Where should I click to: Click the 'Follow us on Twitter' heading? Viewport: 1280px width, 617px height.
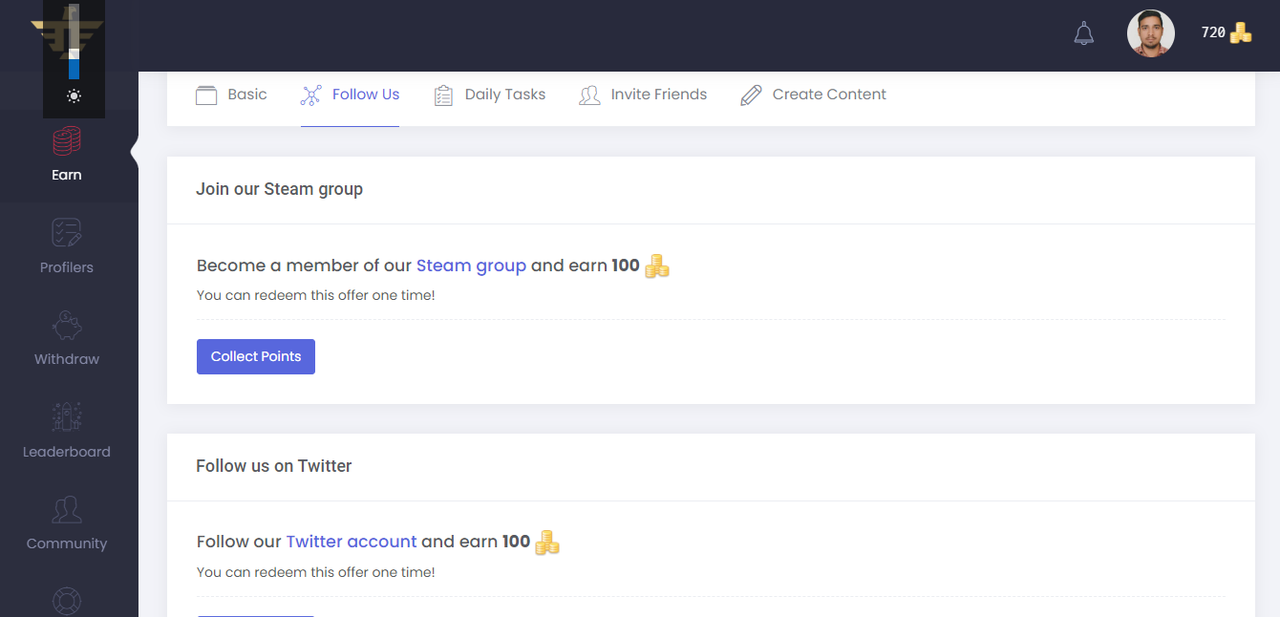(274, 466)
